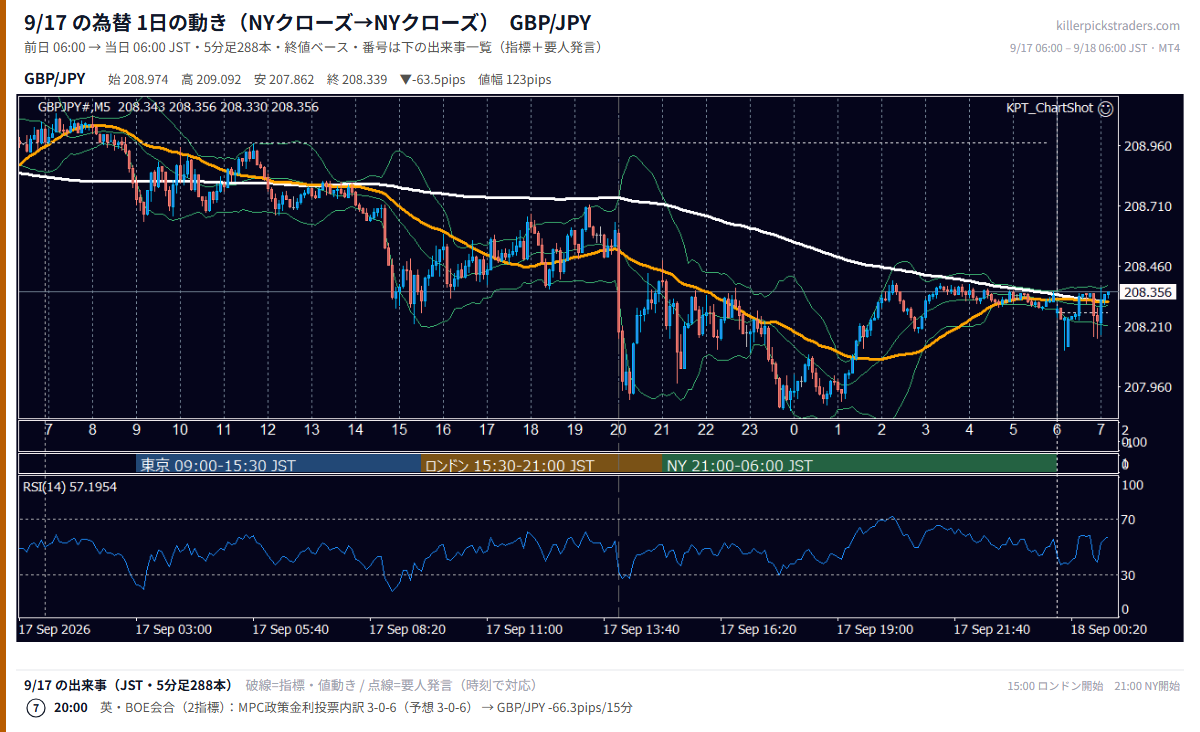This screenshot has height=732, width=1200.
Task: Click the KPT_ChartShot smiley face icon
Action: (x=1105, y=108)
